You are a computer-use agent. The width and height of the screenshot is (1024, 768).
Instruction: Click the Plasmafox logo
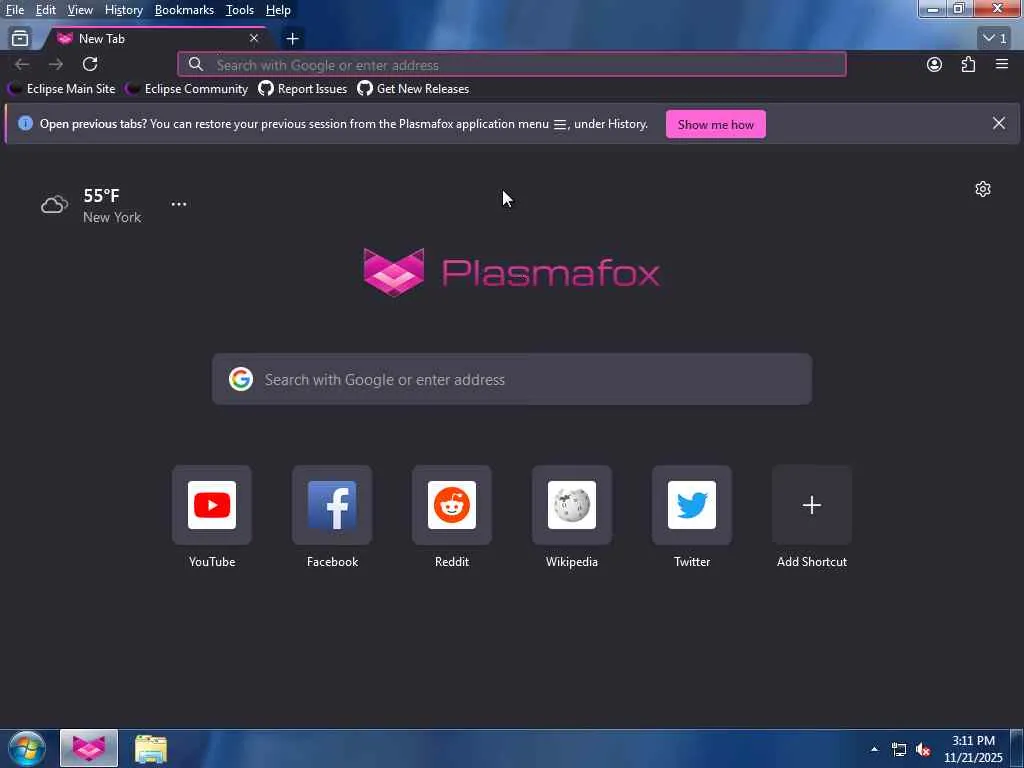(511, 272)
